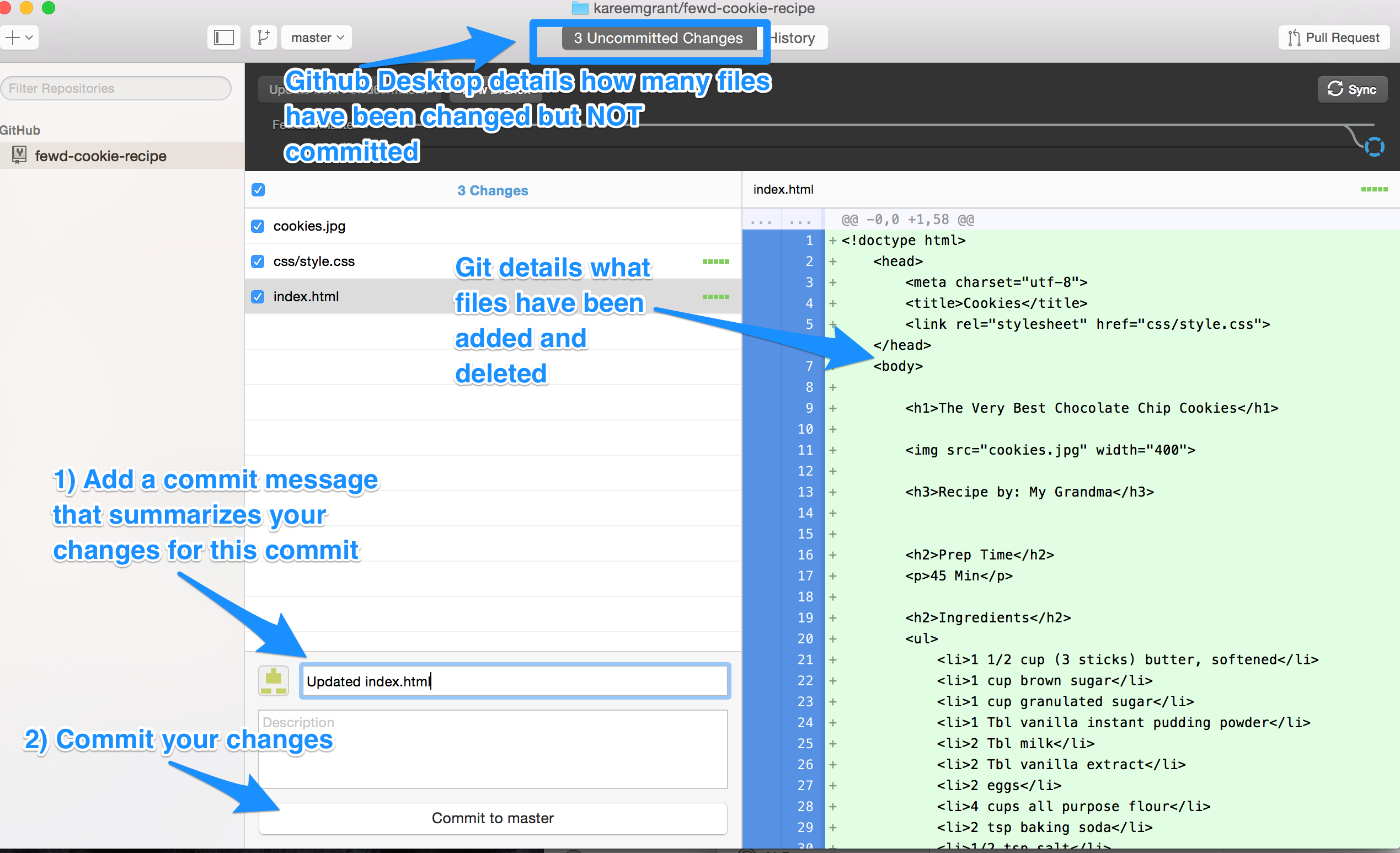Viewport: 1400px width, 853px height.
Task: Click the '<h3>Recipe by: My Grandma</h3>' line
Action: [x=1029, y=492]
